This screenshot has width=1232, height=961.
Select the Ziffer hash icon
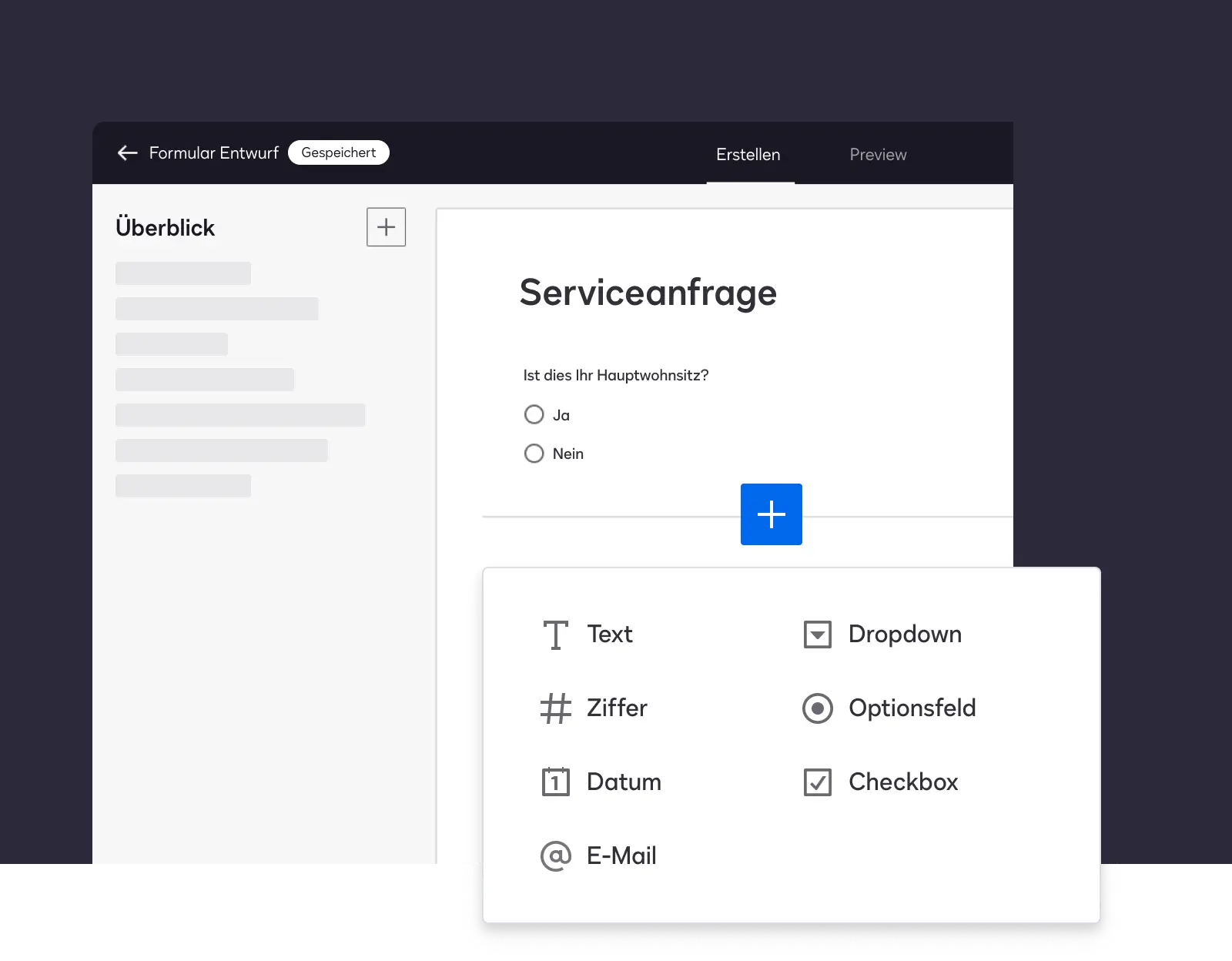tap(555, 708)
